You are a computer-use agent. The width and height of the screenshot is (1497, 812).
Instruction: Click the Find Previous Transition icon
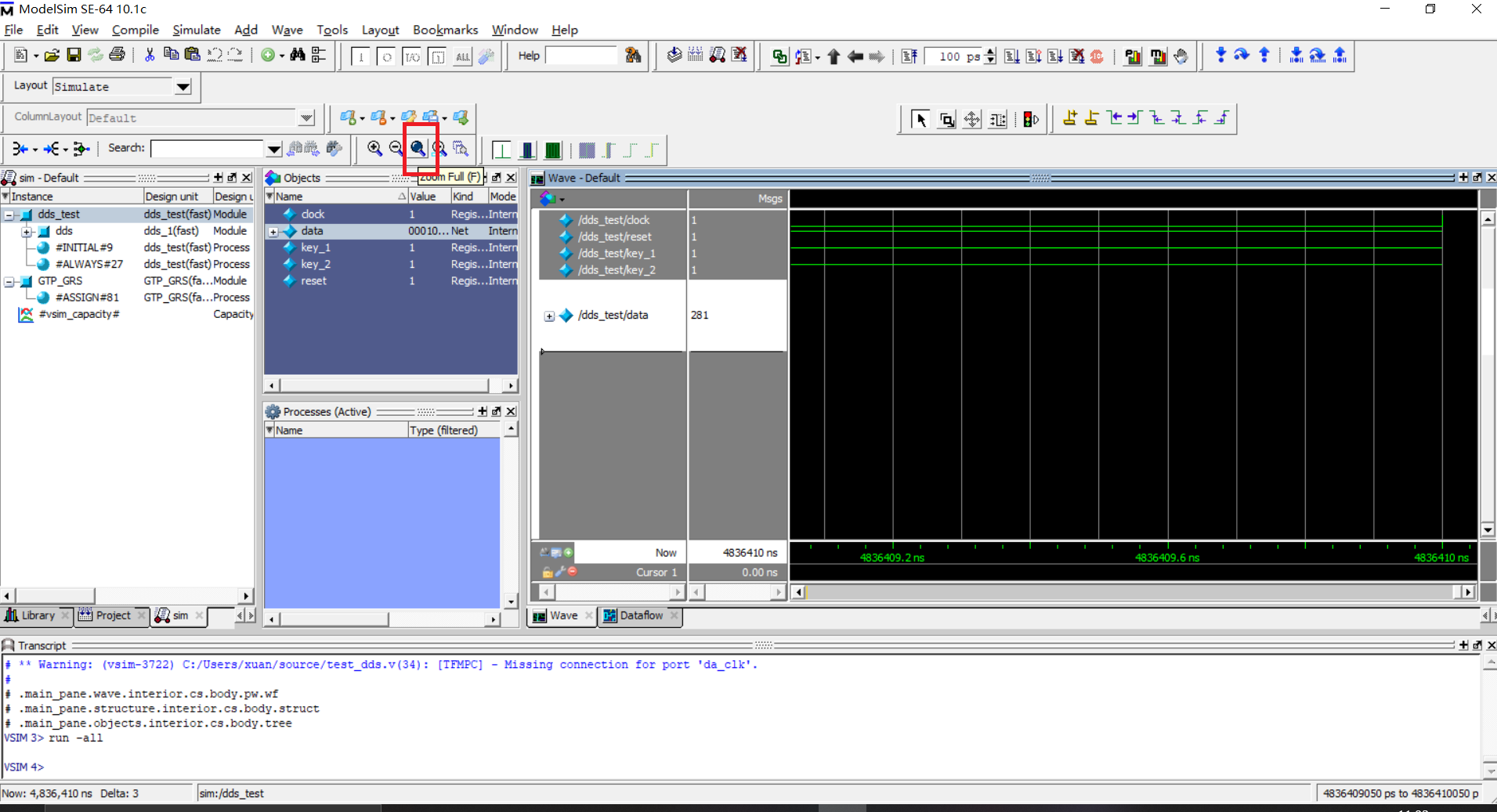click(x=1116, y=120)
